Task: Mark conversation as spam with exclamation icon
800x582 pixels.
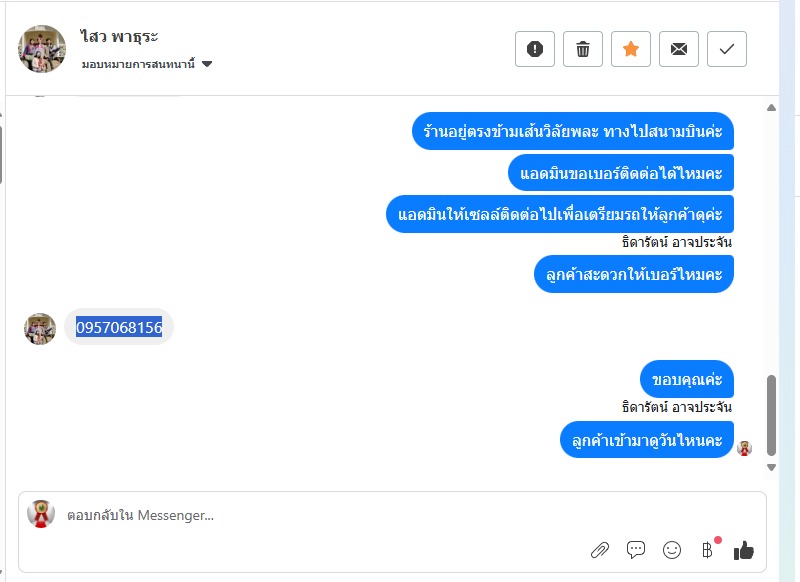Action: point(535,49)
